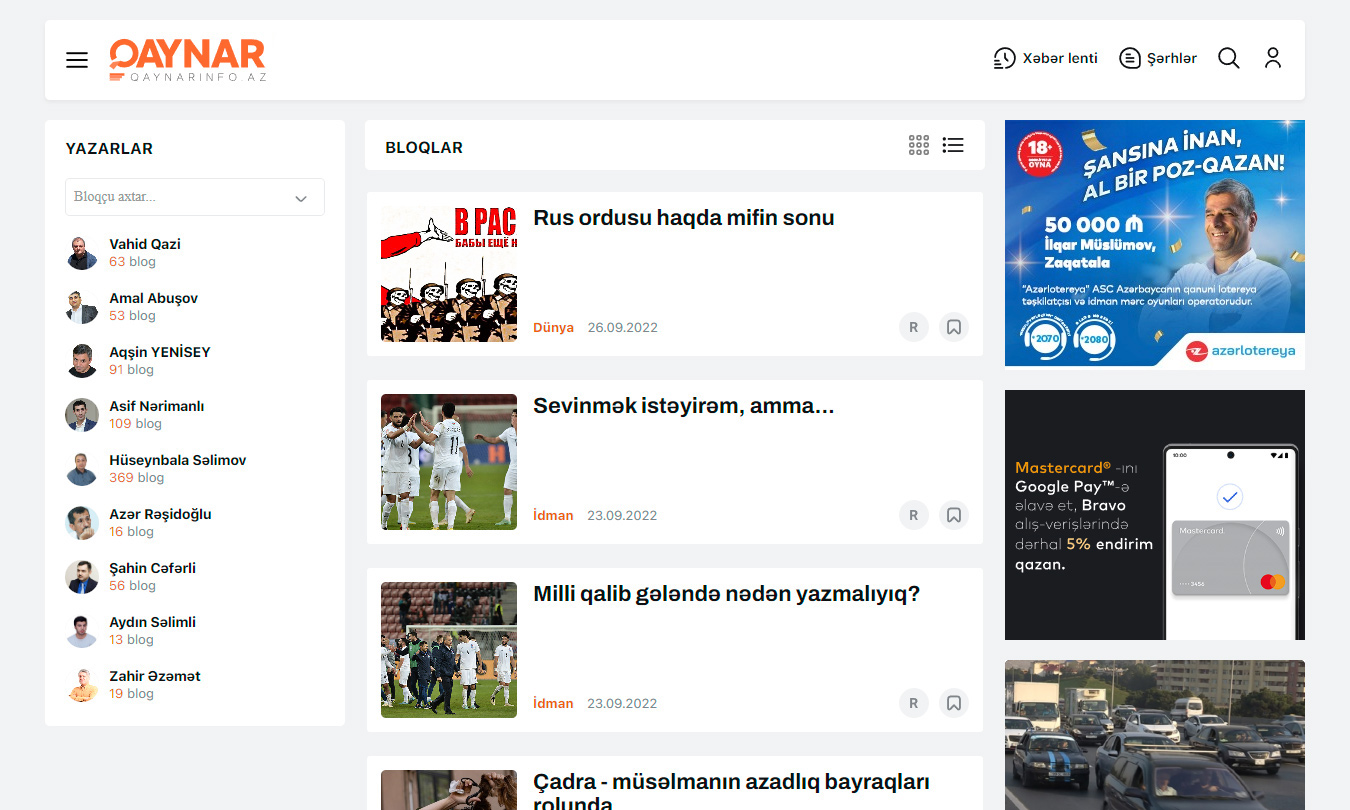This screenshot has height=810, width=1350.
Task: Click the R button on Milli qalib post
Action: 913,703
